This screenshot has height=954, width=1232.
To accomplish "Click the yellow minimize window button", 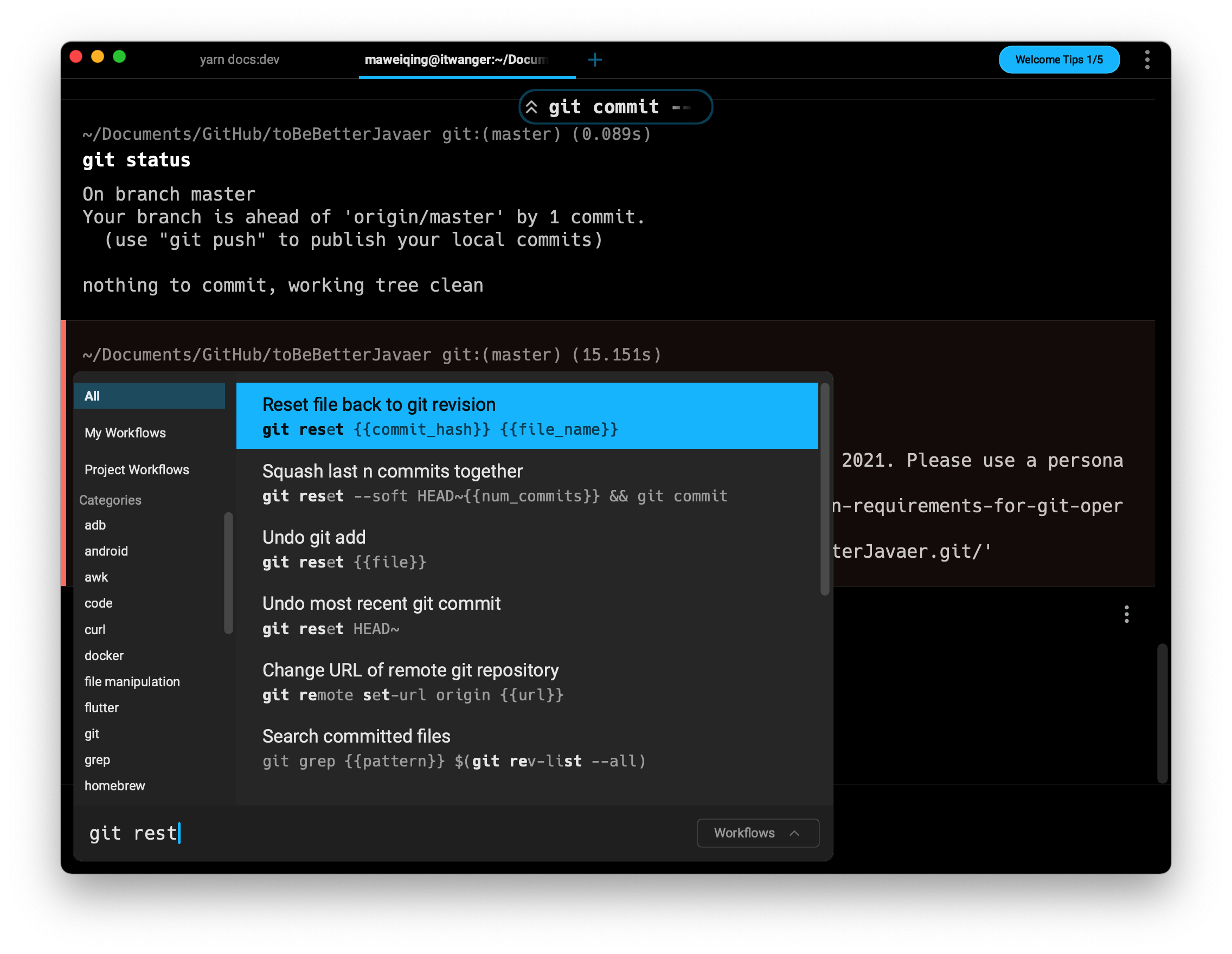I will [98, 57].
